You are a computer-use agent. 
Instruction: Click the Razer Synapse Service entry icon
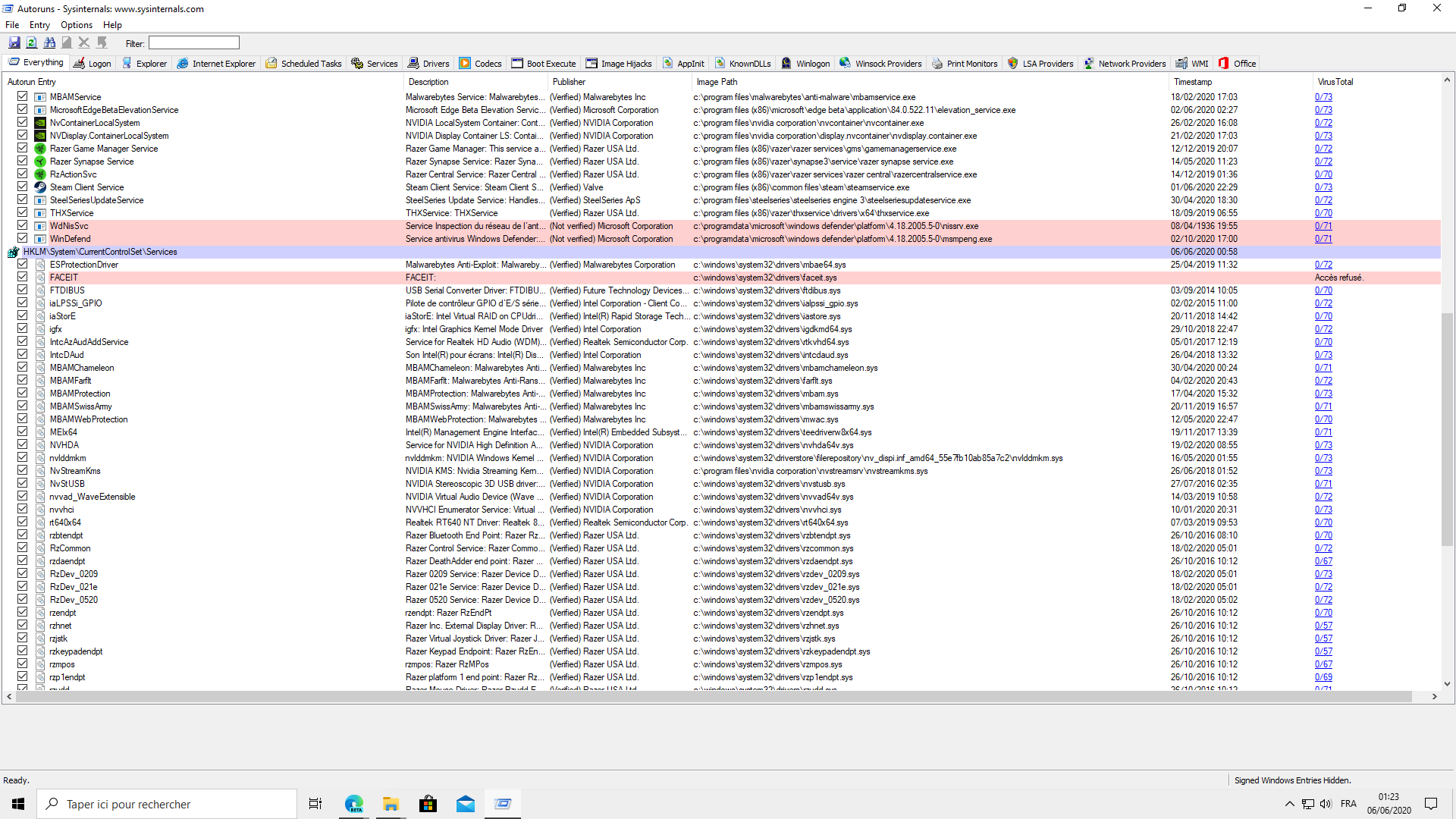coord(40,162)
